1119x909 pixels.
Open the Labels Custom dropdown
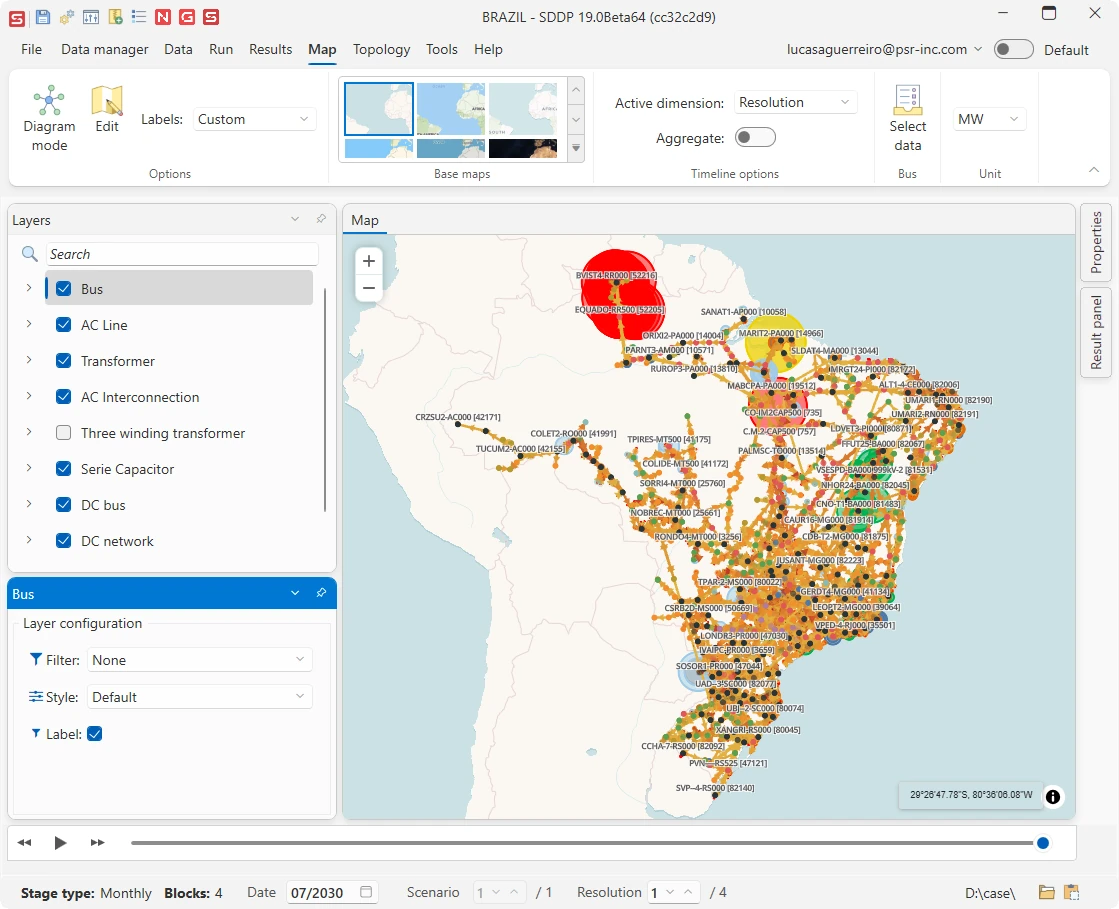(x=253, y=119)
